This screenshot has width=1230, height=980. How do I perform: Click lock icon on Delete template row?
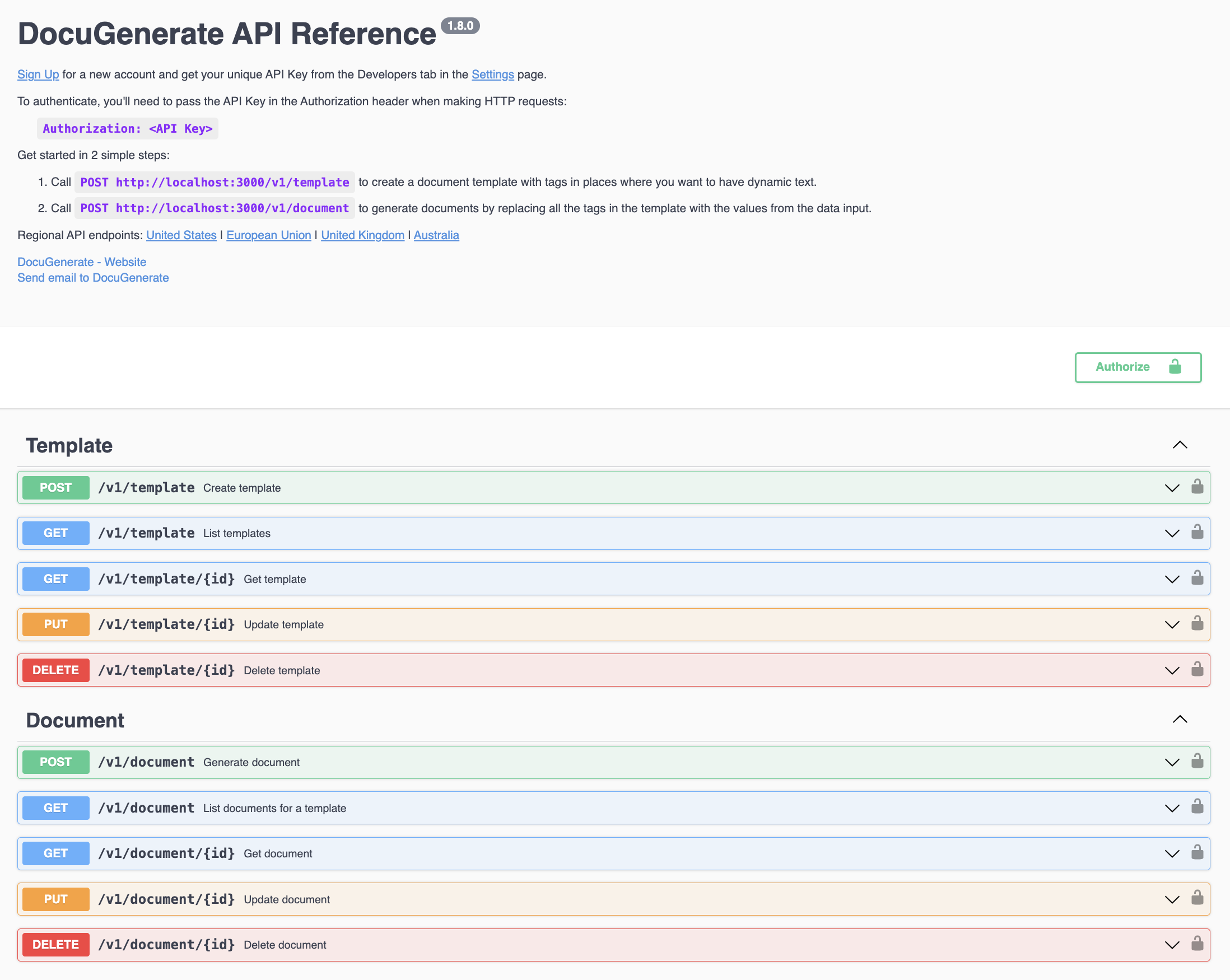click(1197, 669)
